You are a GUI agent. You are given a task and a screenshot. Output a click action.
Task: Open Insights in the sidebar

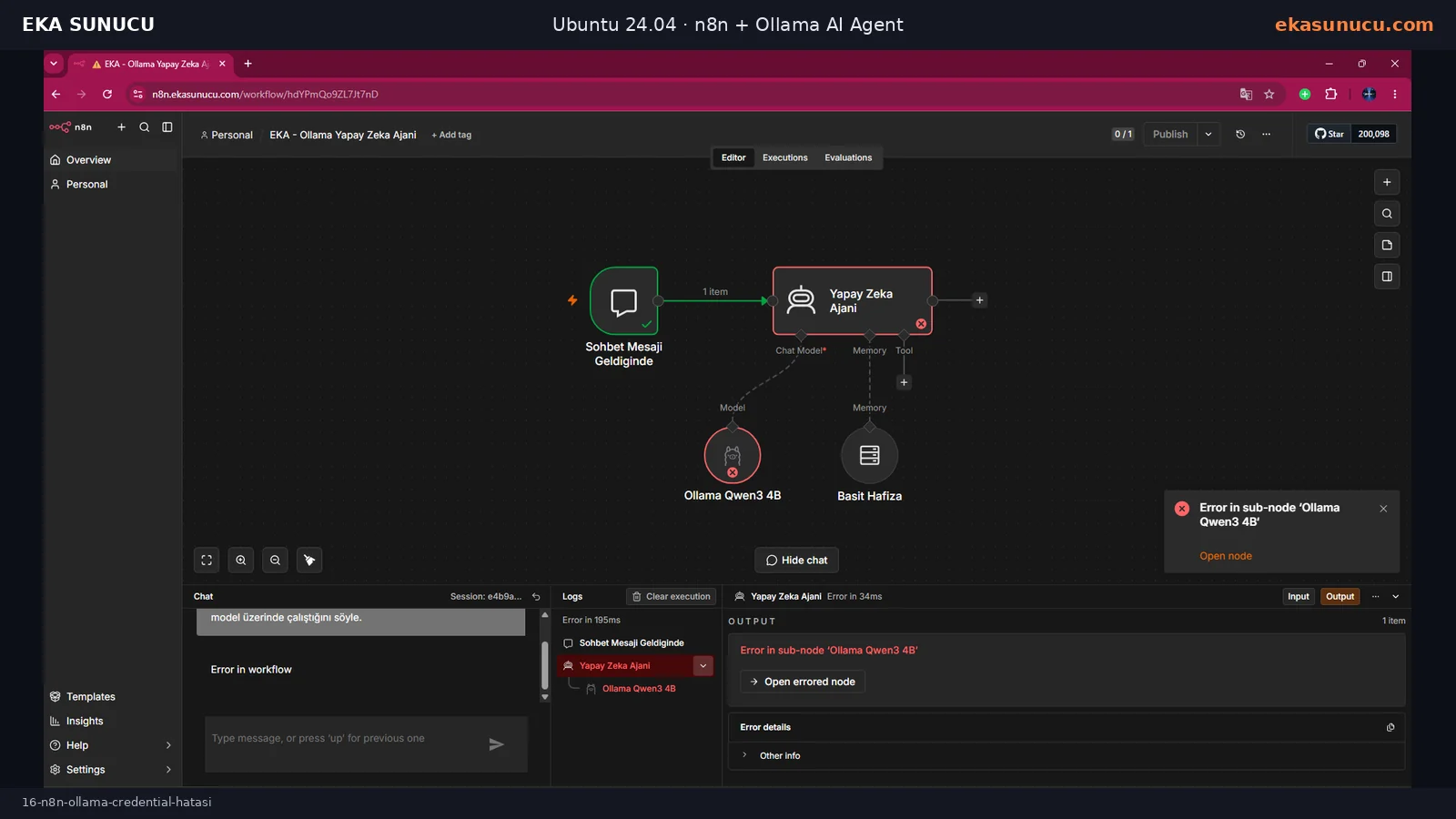coord(111,722)
